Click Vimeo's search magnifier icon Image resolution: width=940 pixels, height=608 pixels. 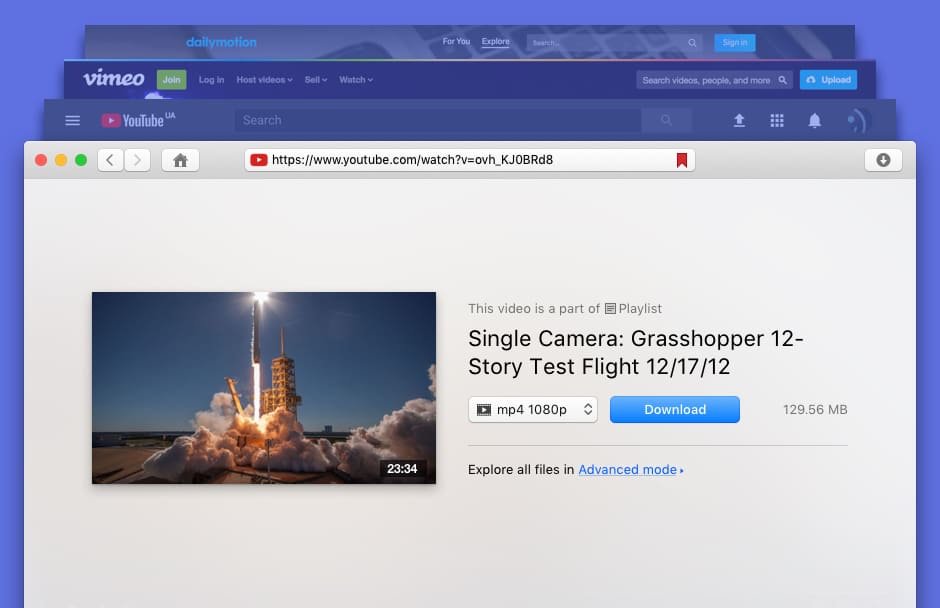[x=782, y=79]
